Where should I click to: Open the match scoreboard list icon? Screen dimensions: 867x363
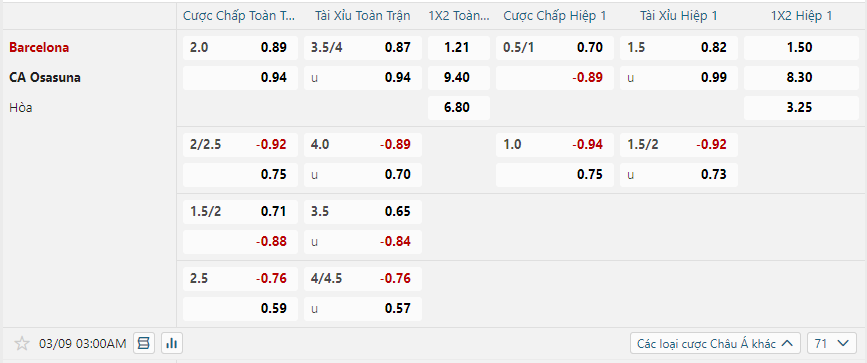pyautogui.click(x=144, y=344)
